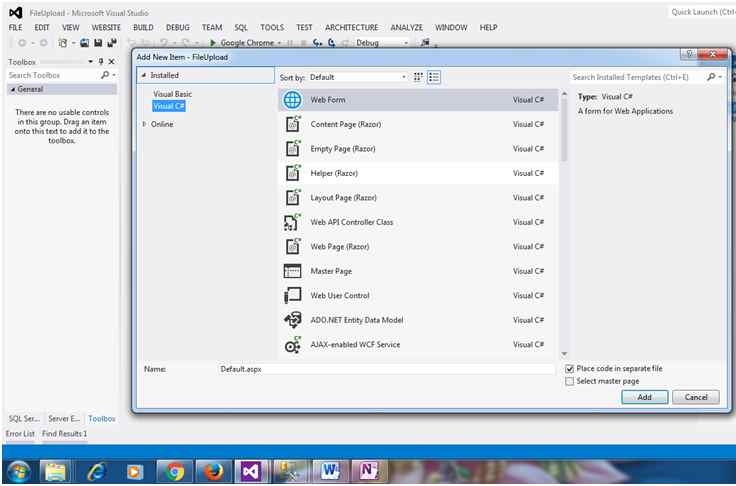
Task: Click the dialog Help question mark button
Action: click(x=689, y=54)
